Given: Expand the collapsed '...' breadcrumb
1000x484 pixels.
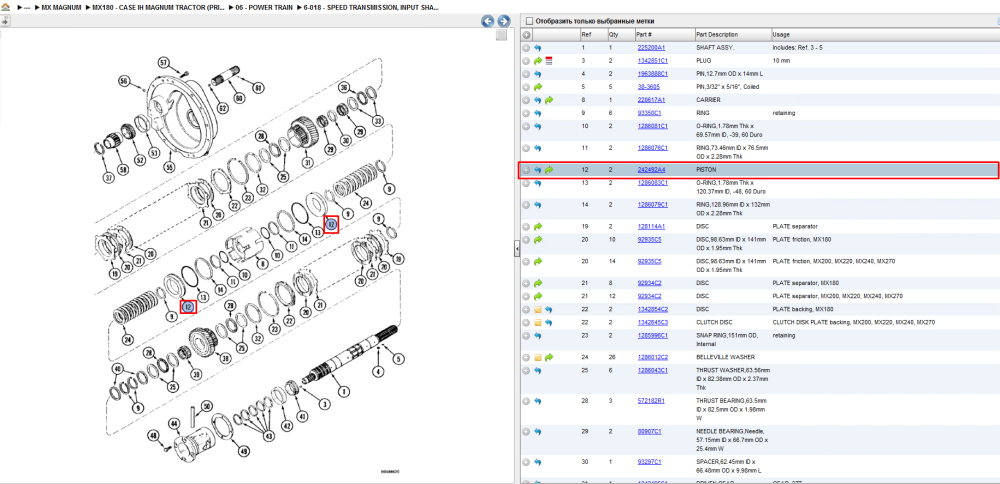Looking at the screenshot, I should 27,7.
